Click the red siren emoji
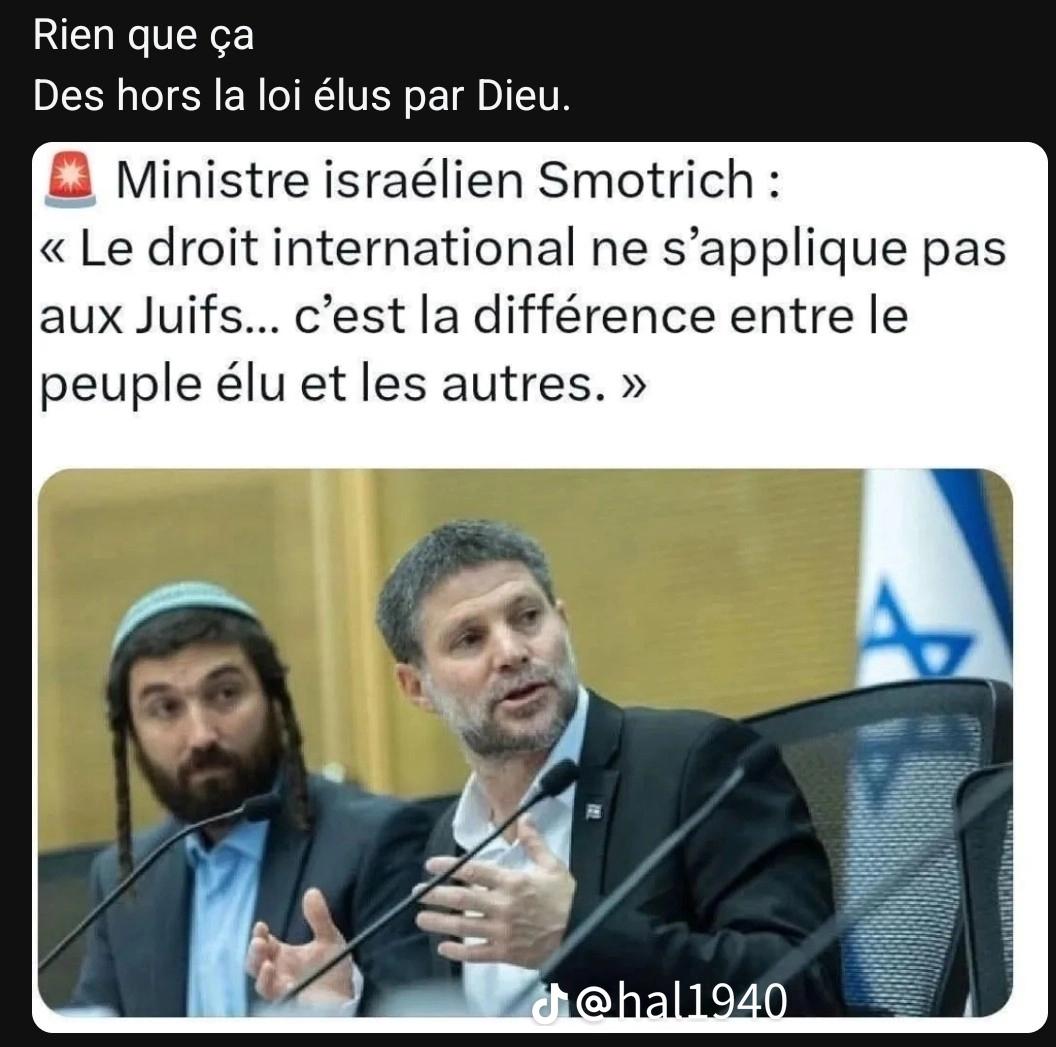Image resolution: width=1056 pixels, height=1047 pixels. point(70,179)
